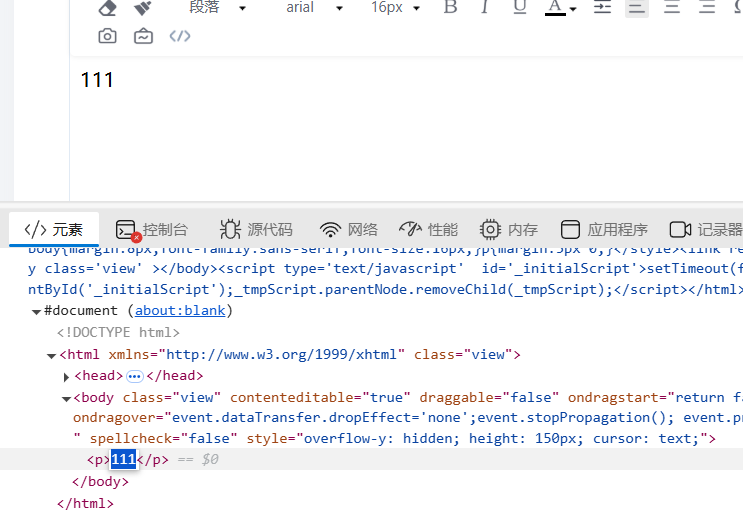The image size is (743, 512).
Task: Click the indent alignment icon
Action: tap(602, 8)
